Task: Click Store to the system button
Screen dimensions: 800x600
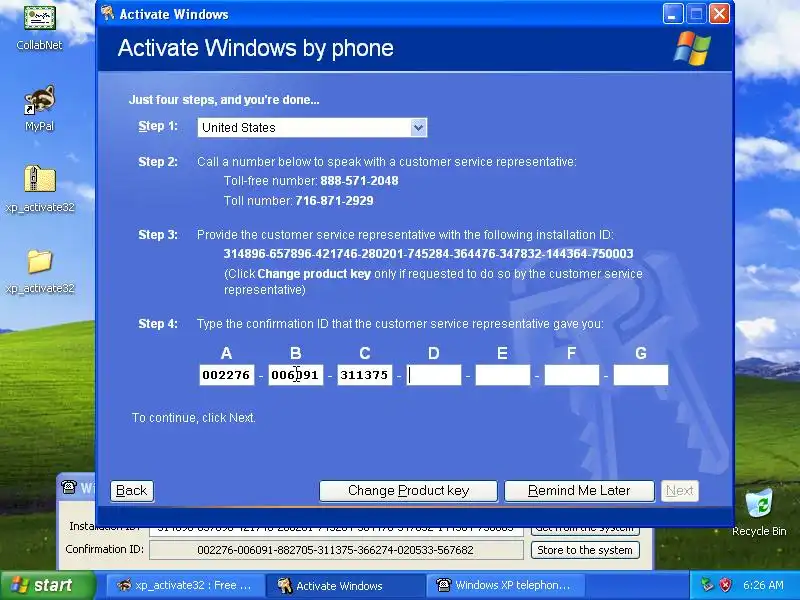Action: point(585,550)
